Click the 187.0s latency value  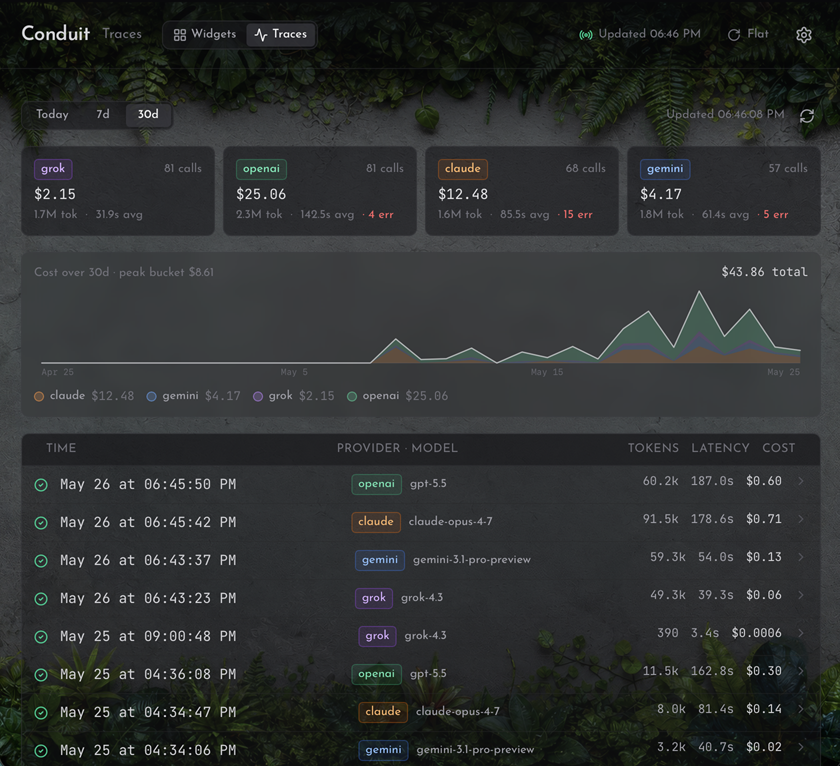click(x=712, y=481)
